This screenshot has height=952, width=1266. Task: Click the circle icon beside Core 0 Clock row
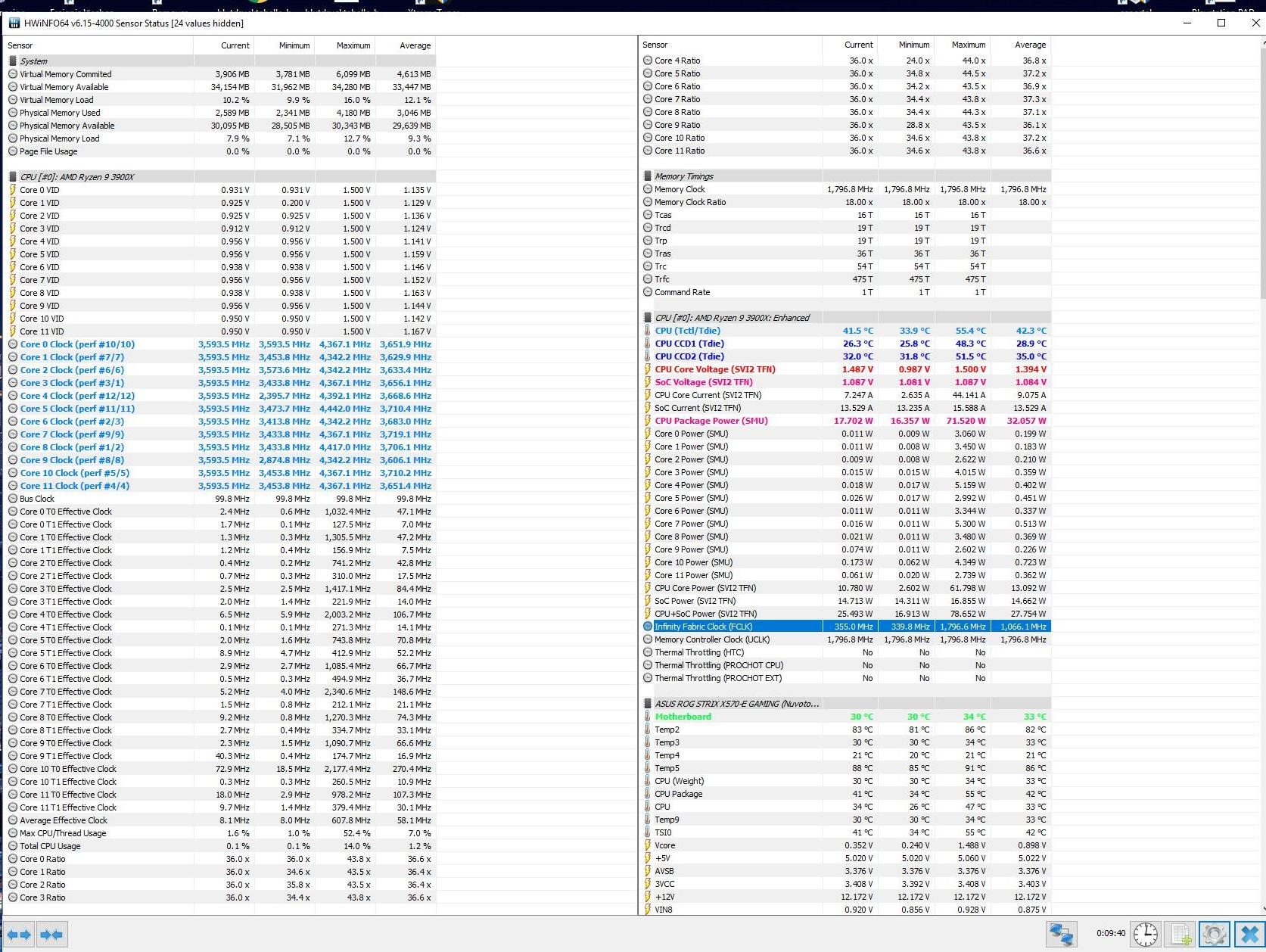coord(13,344)
